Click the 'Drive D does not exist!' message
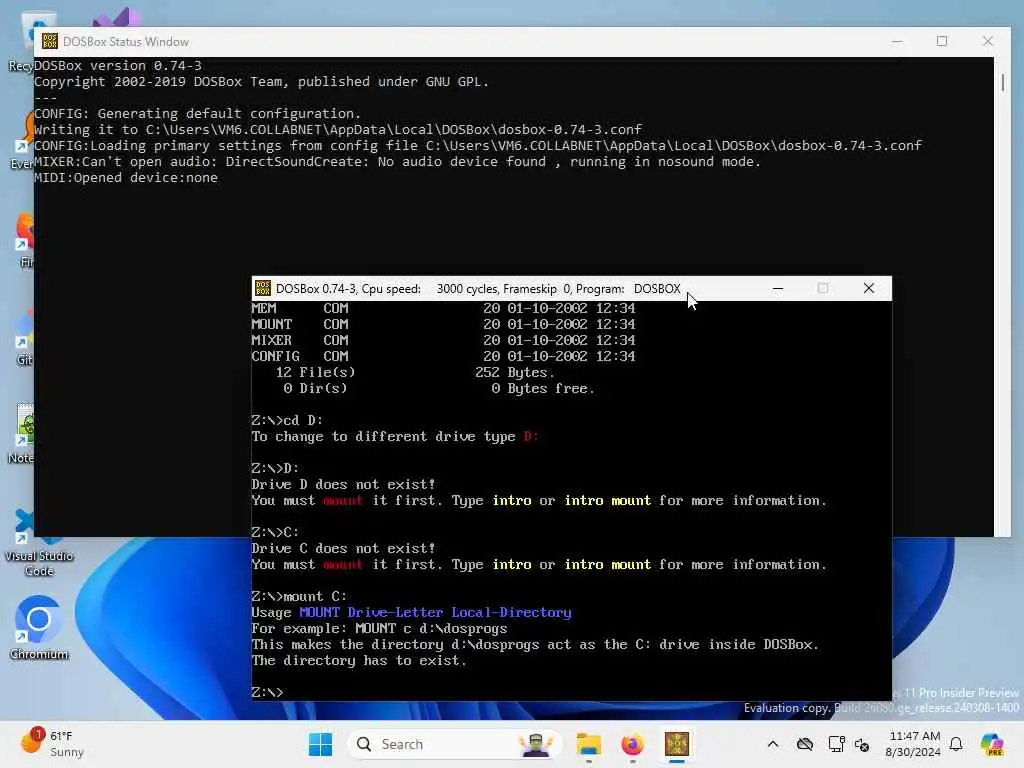The image size is (1024, 768). point(343,485)
